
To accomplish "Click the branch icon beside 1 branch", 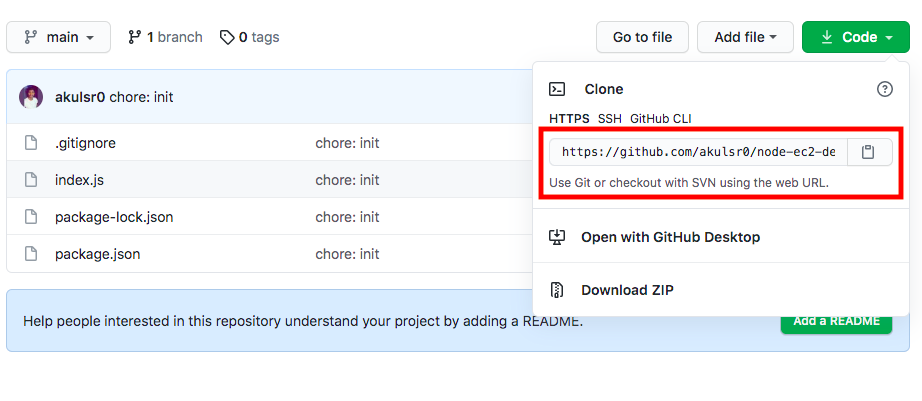I will [x=134, y=37].
